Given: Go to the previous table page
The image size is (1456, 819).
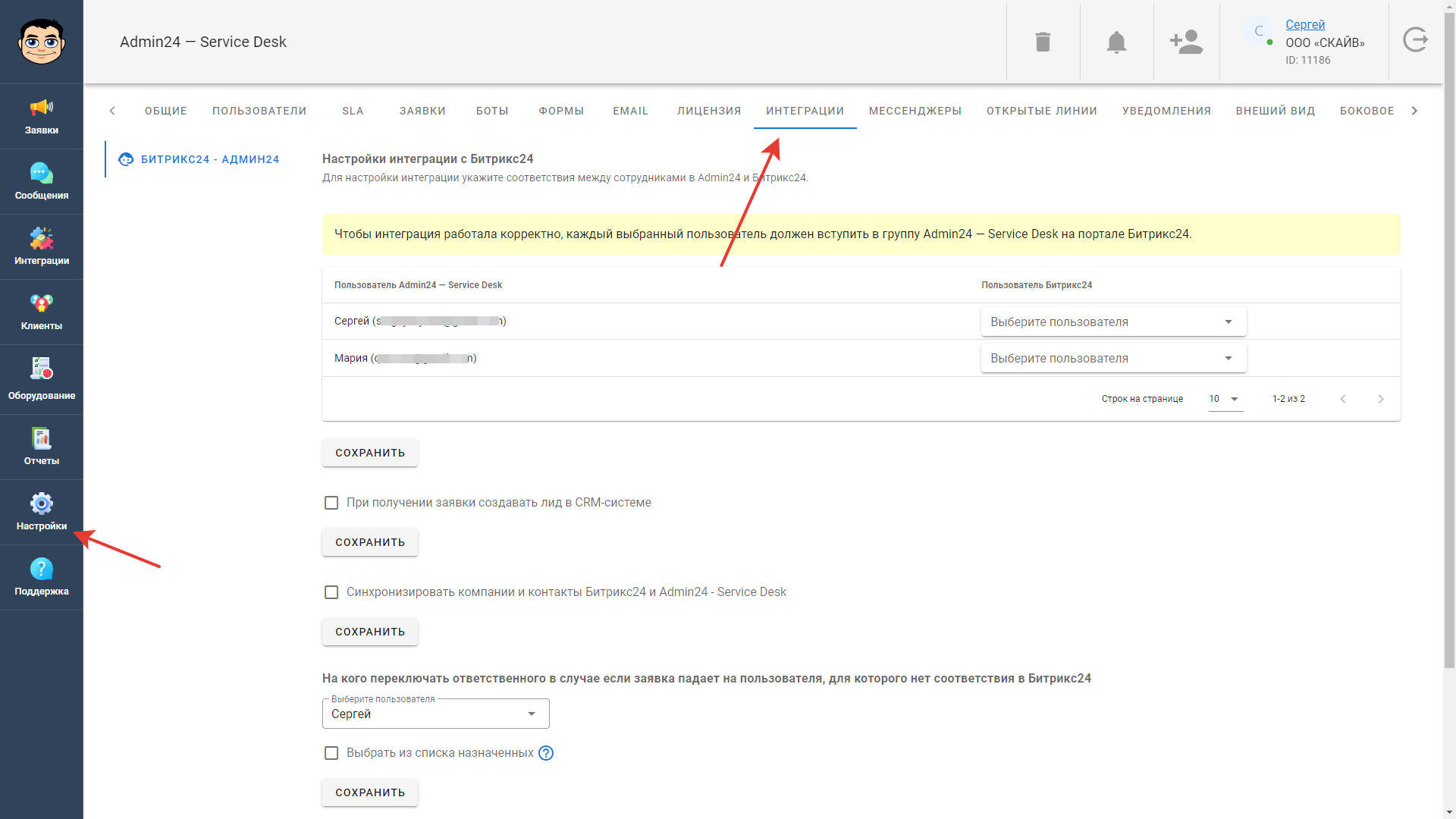Looking at the screenshot, I should coord(1343,399).
